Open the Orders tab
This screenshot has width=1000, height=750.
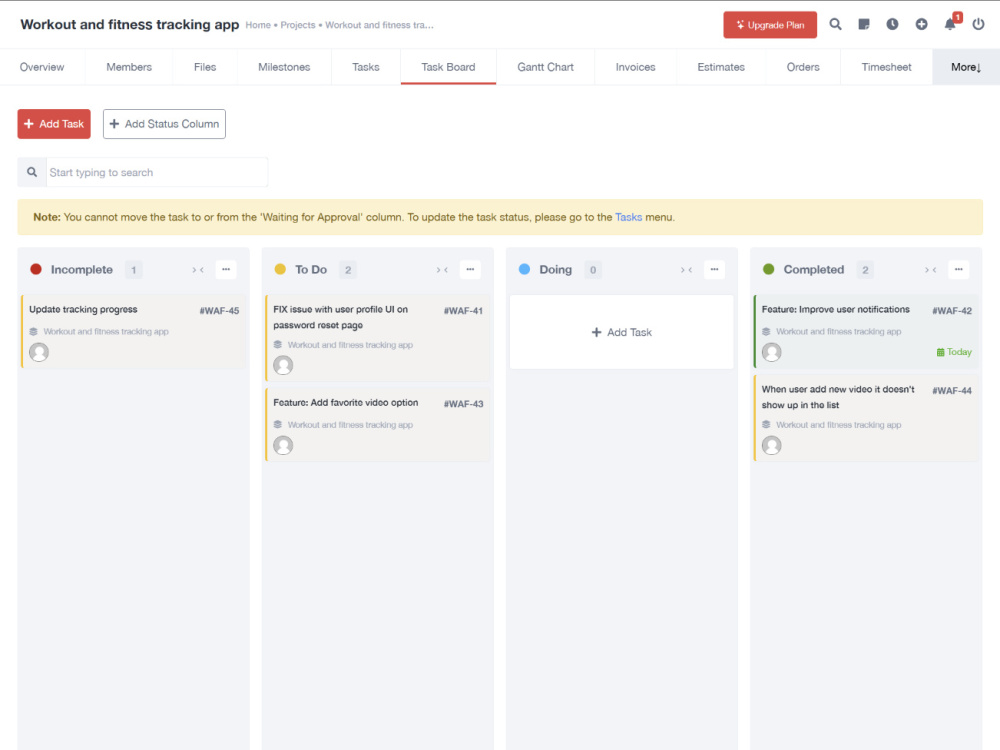tap(803, 67)
